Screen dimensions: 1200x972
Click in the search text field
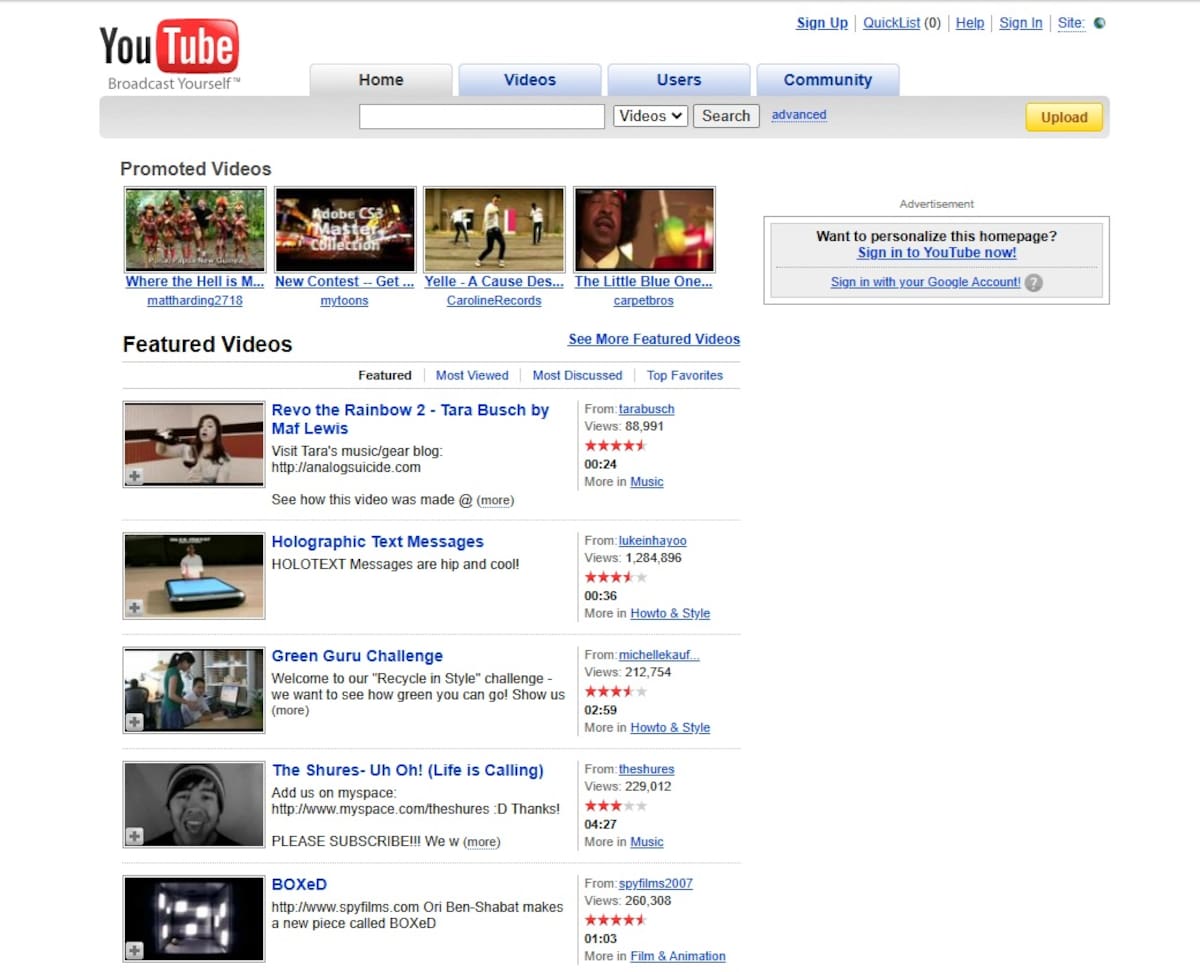(482, 116)
